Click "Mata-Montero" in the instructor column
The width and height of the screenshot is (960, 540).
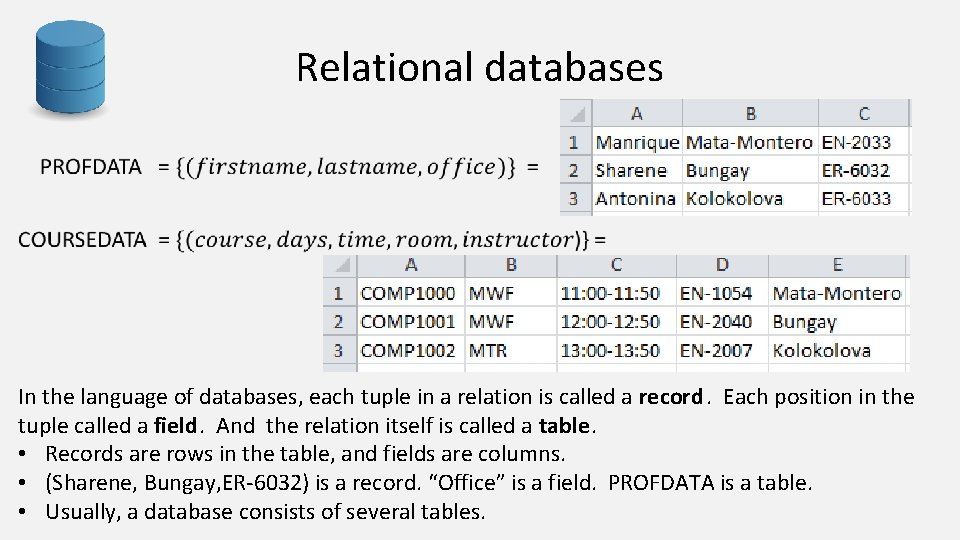pyautogui.click(x=837, y=293)
